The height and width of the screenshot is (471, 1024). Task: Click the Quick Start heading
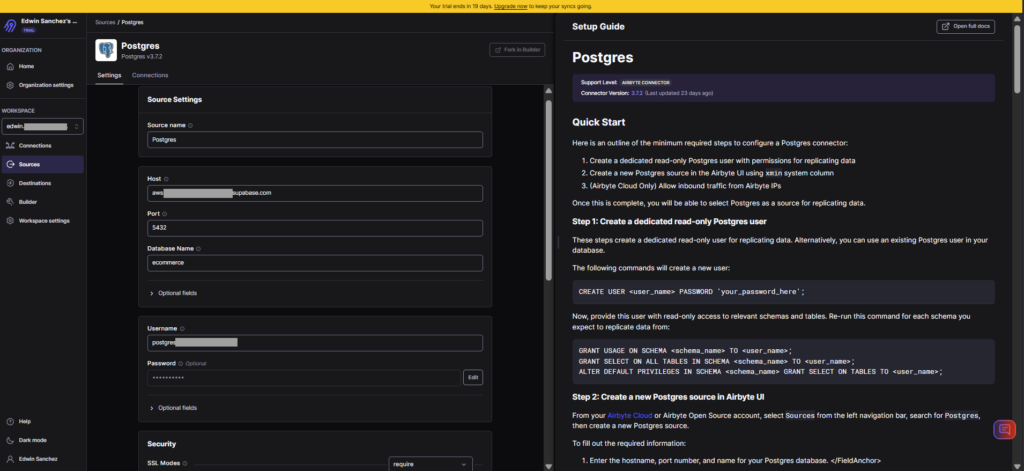[x=599, y=122]
